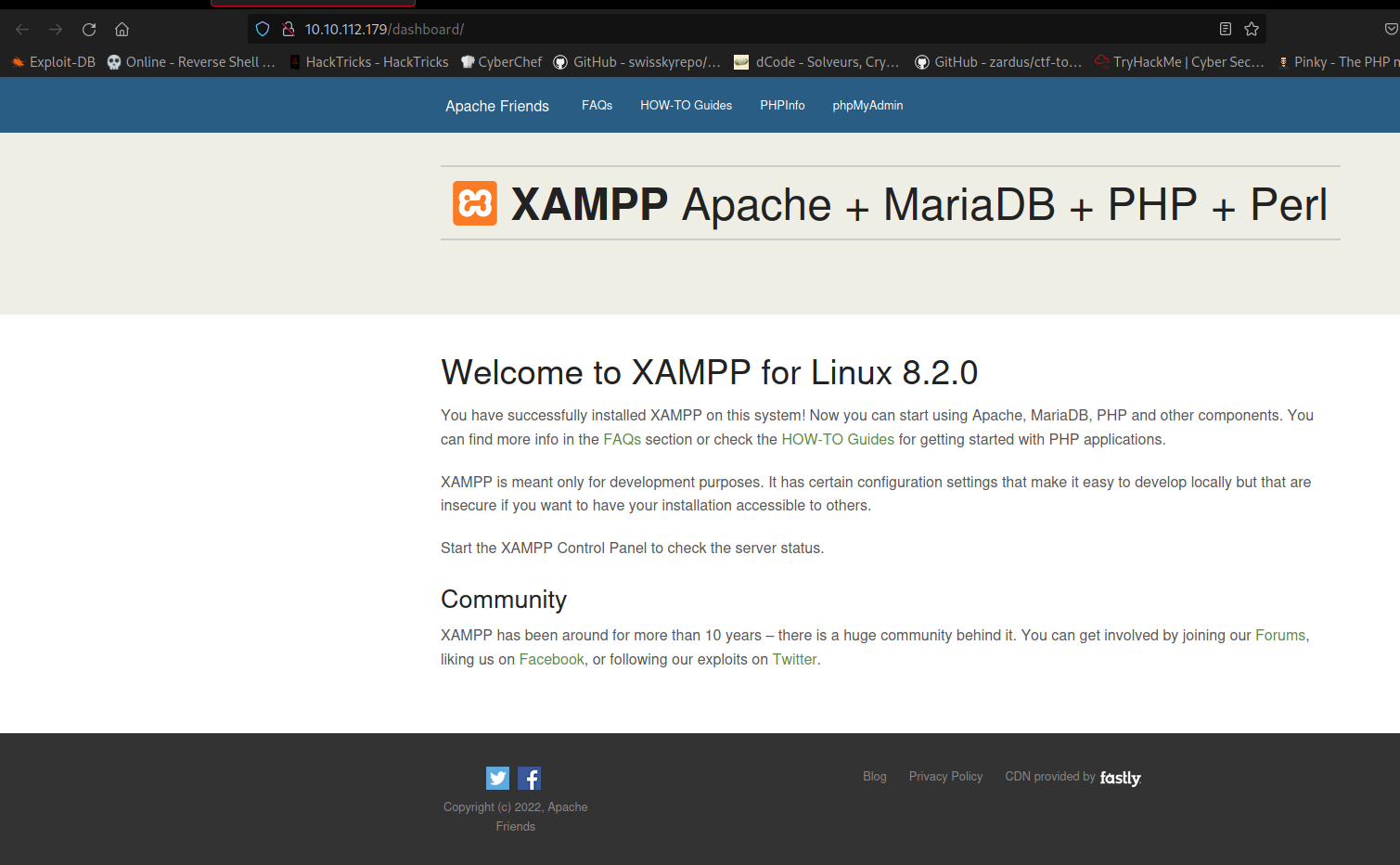Toggle reader view icon in address bar
This screenshot has width=1400, height=865.
(x=1226, y=30)
